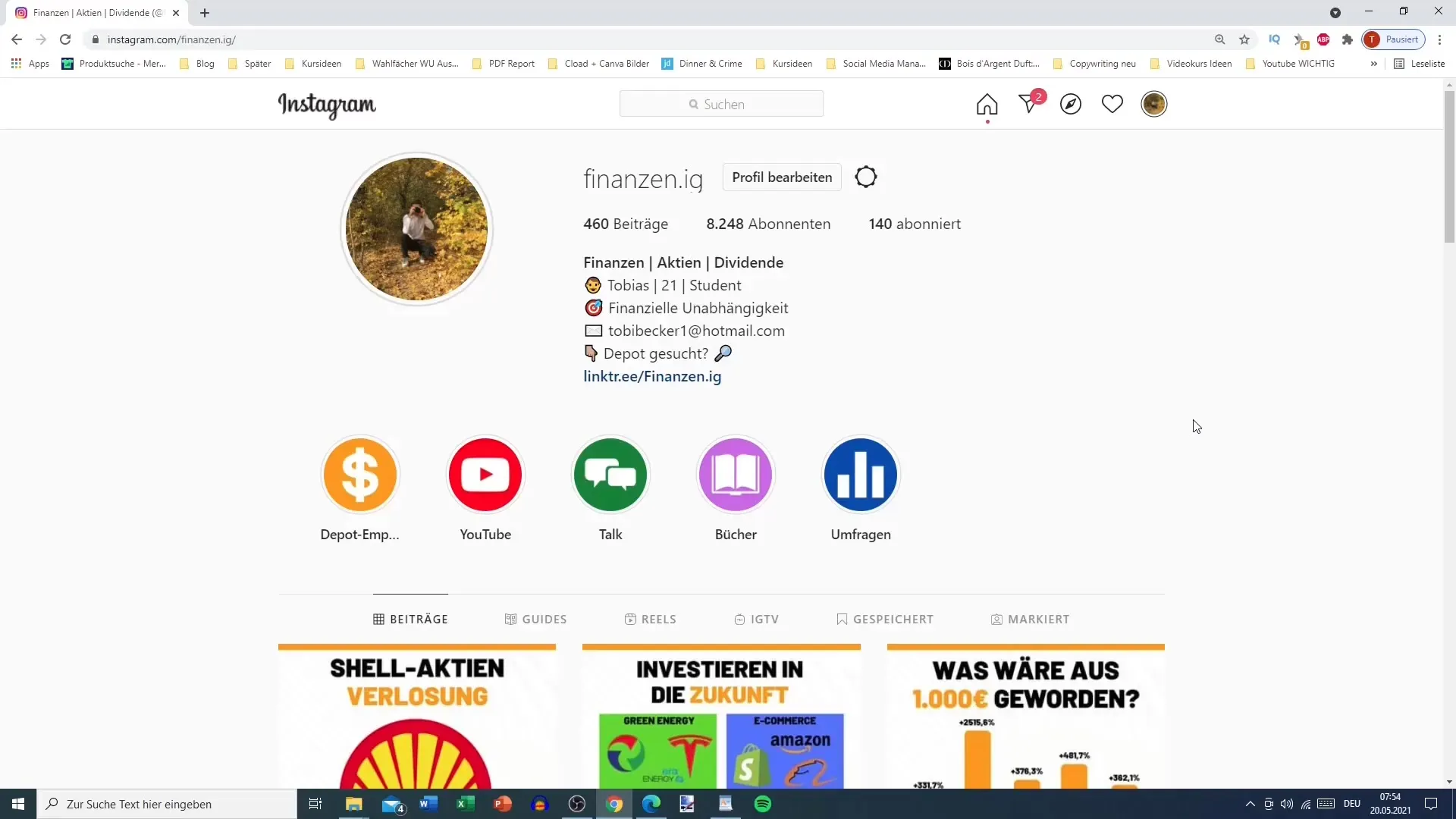Click the Bücher highlight icon
The height and width of the screenshot is (819, 1456).
[735, 473]
